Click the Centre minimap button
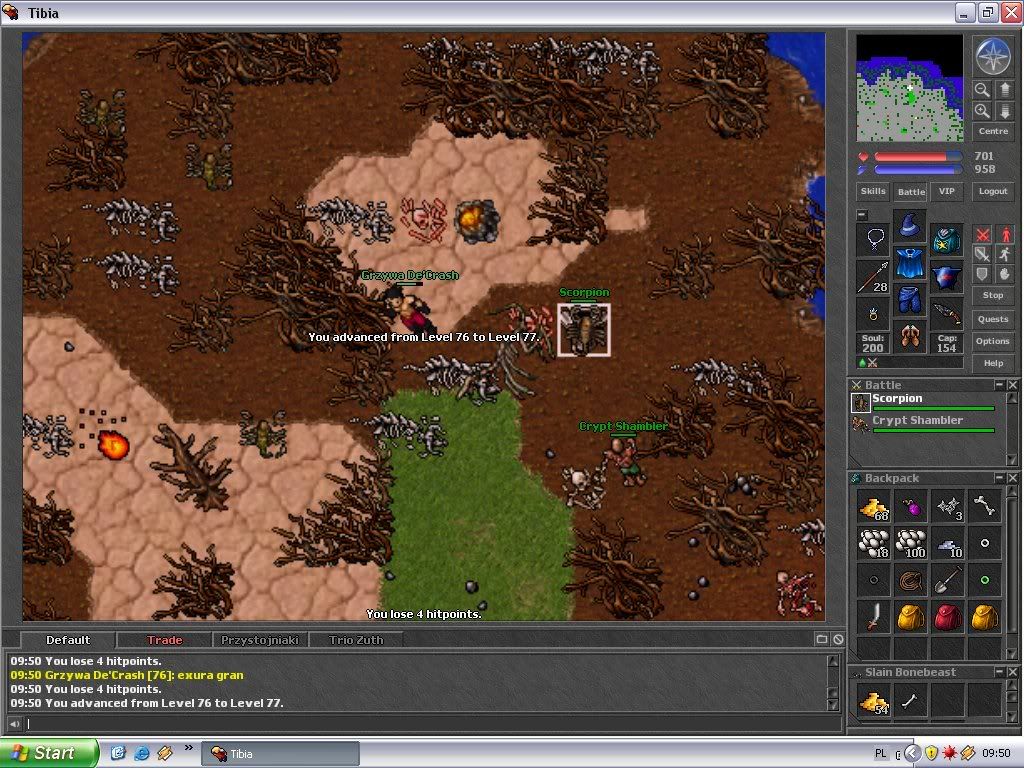 tap(993, 131)
